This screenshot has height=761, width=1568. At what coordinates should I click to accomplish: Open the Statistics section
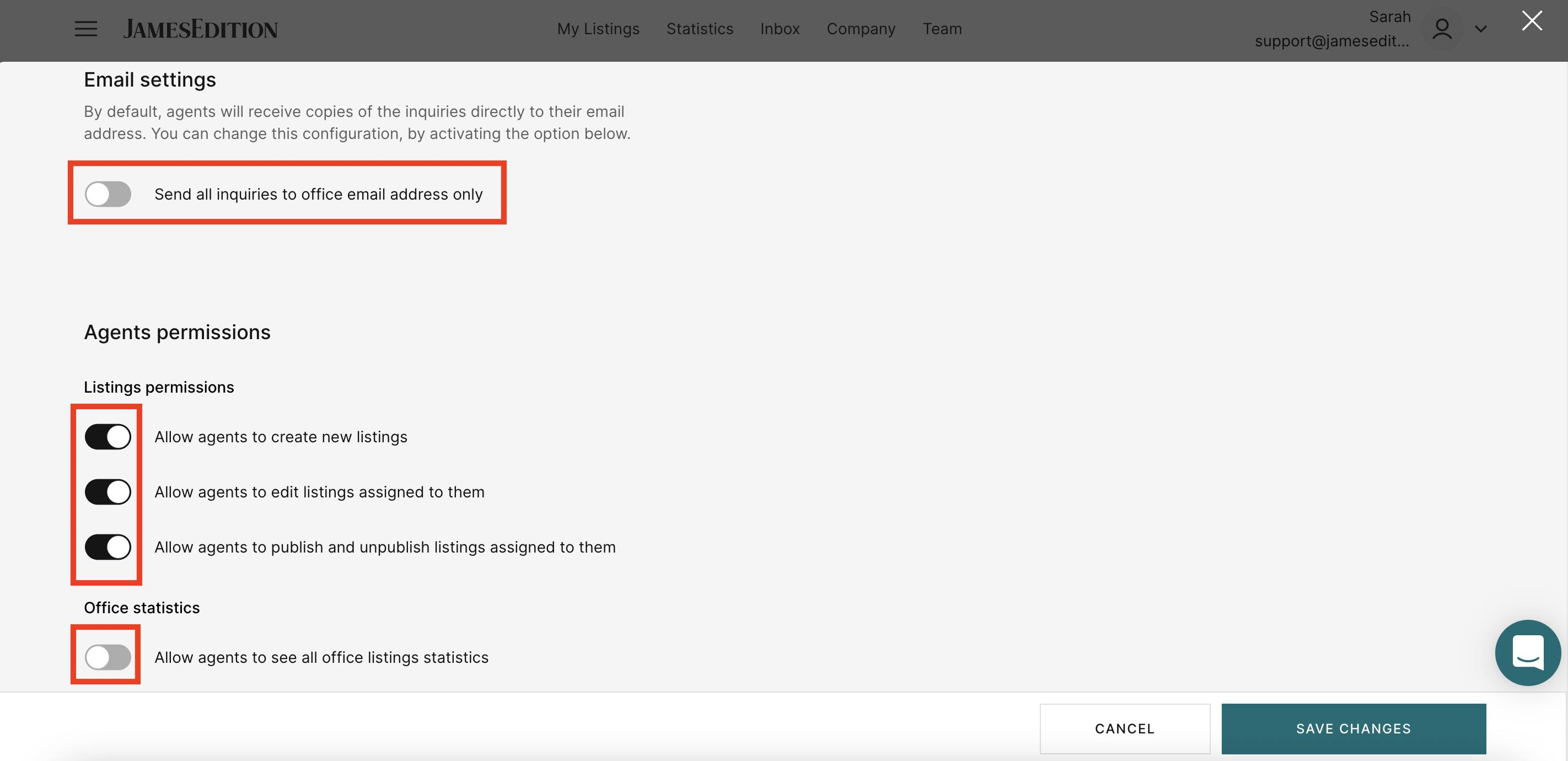[x=700, y=29]
